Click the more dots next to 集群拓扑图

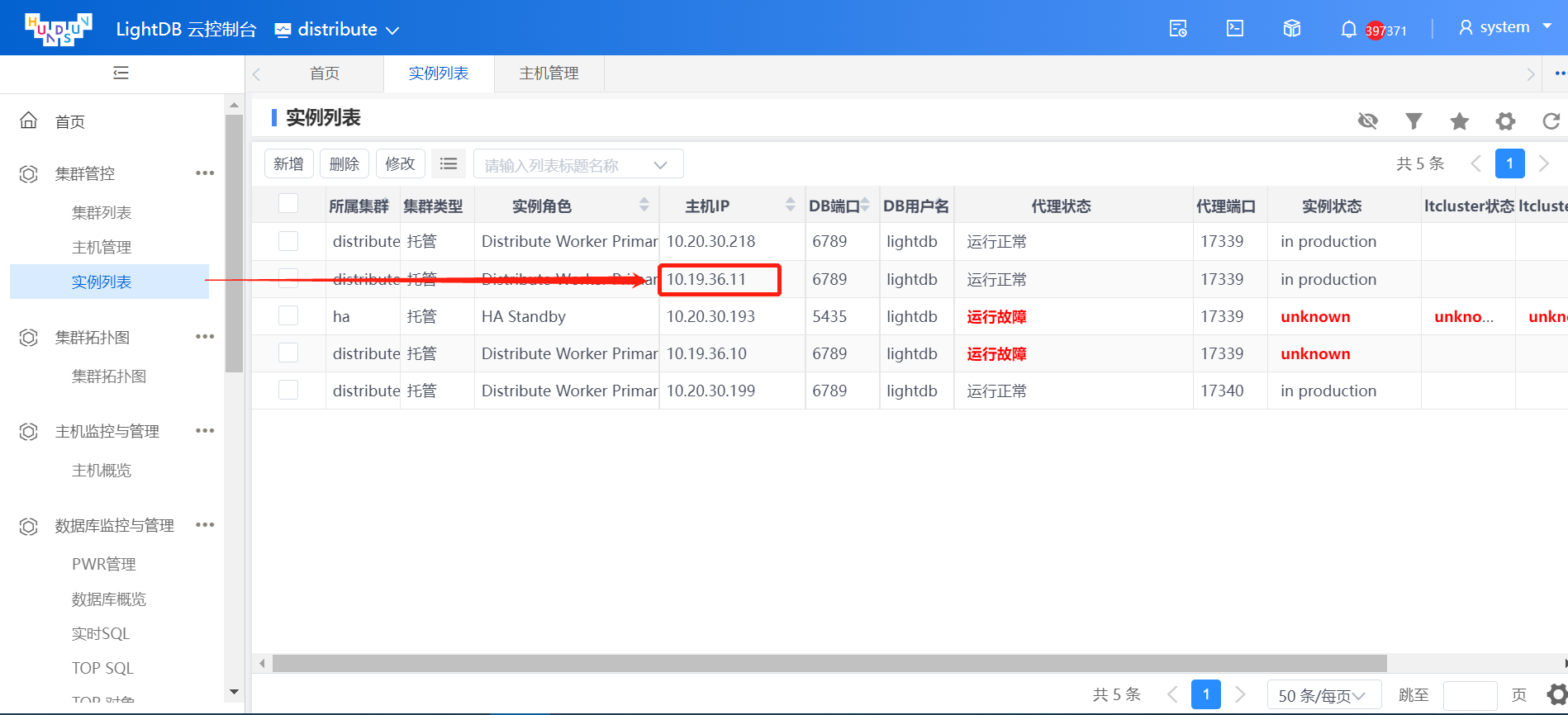click(x=205, y=337)
